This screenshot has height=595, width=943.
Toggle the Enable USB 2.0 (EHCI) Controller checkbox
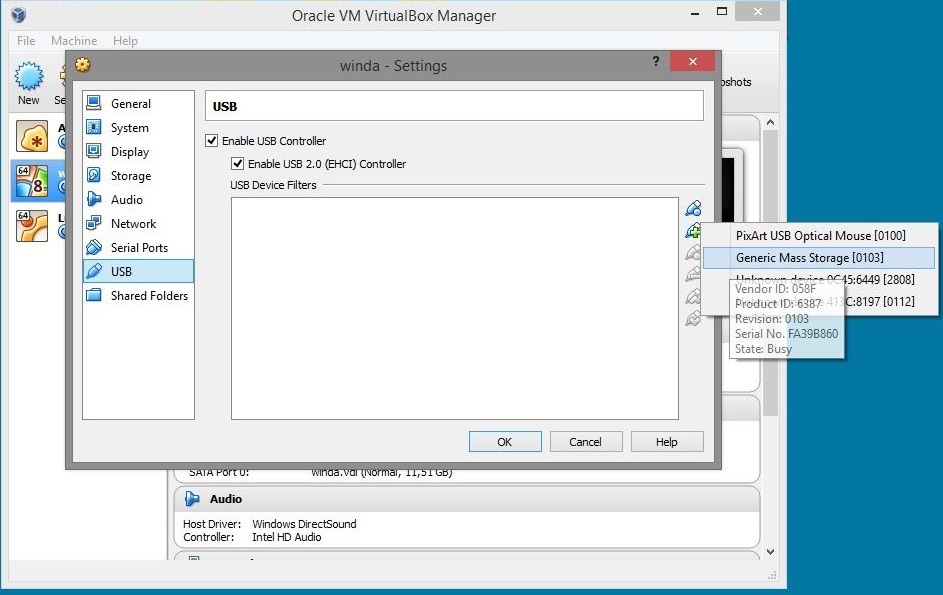point(238,164)
